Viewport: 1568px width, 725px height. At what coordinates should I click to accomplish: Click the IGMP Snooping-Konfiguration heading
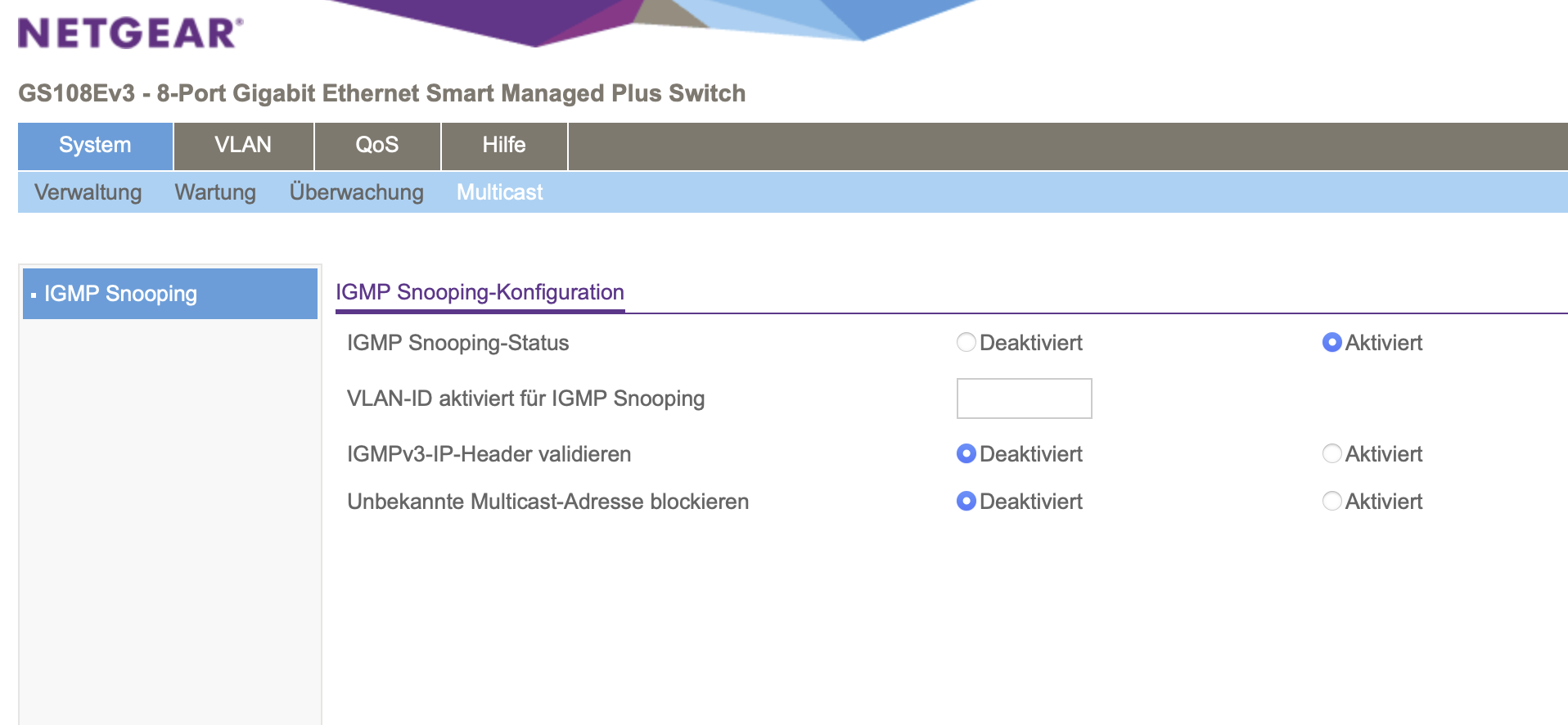point(480,292)
